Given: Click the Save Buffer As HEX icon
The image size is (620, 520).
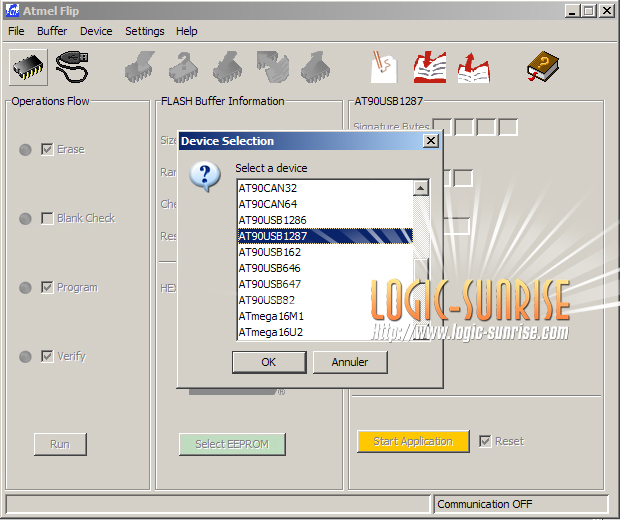Looking at the screenshot, I should [474, 67].
